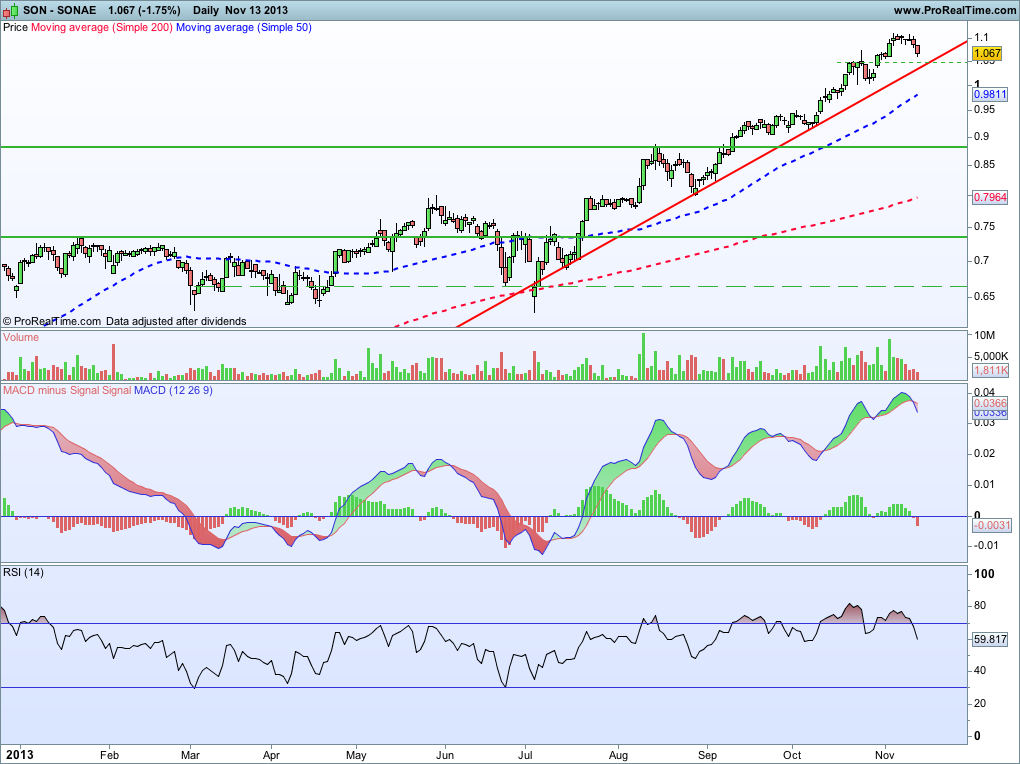This screenshot has height=764, width=1020.
Task: Click the 2013 year label on time axis
Action: 18,755
